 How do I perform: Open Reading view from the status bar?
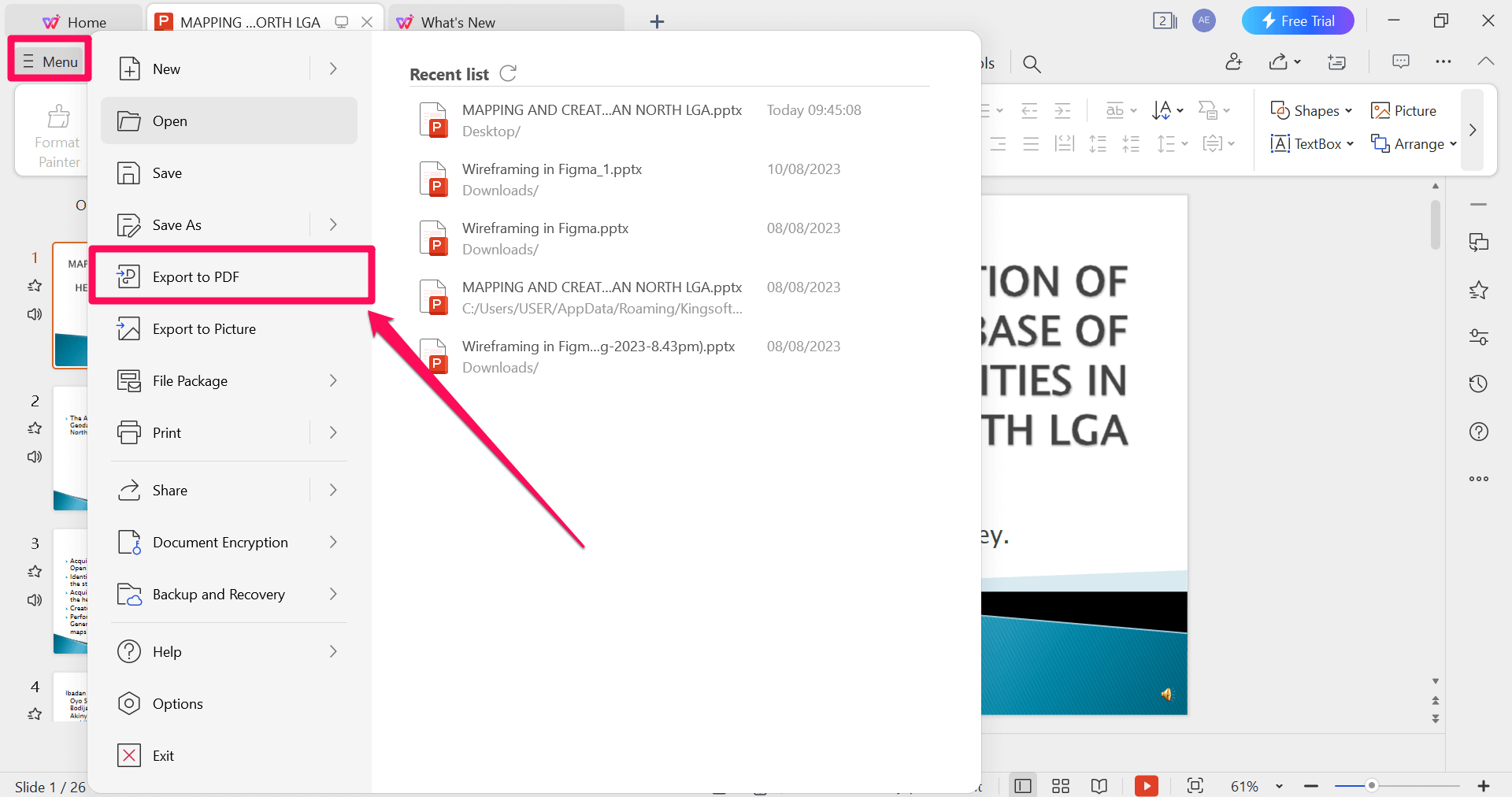(1099, 785)
